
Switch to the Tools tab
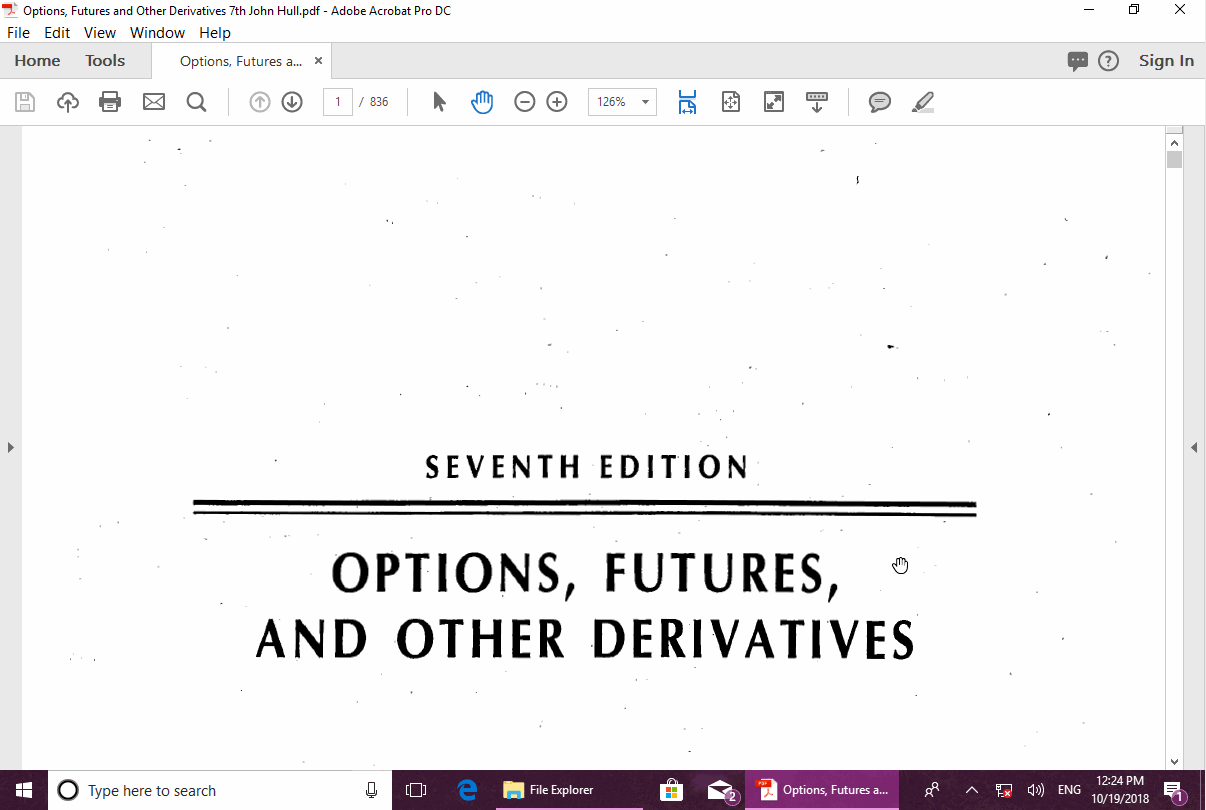click(x=105, y=61)
